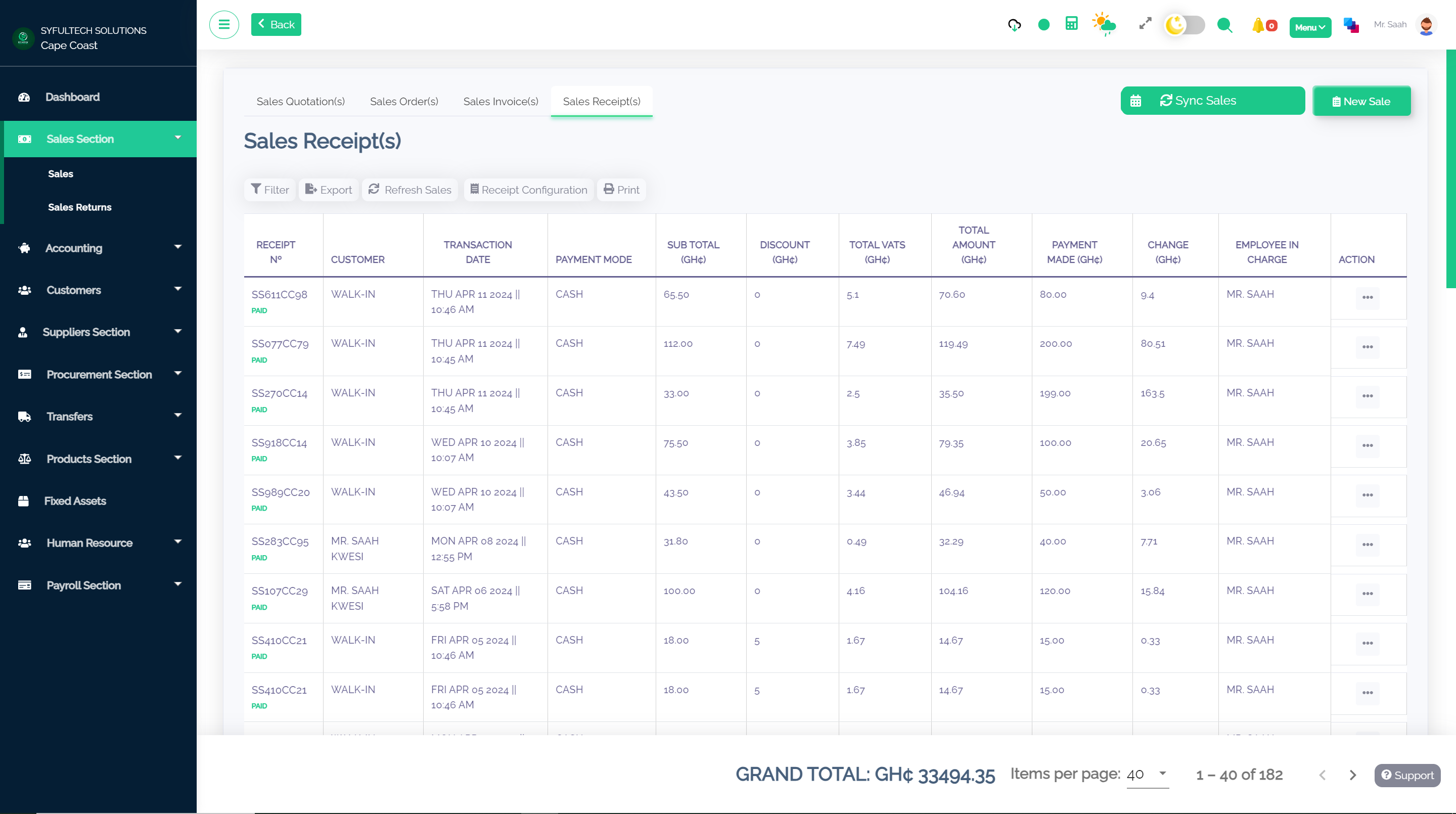This screenshot has height=814, width=1456.
Task: Open action menu for receipt SS283CC95
Action: 1367,545
